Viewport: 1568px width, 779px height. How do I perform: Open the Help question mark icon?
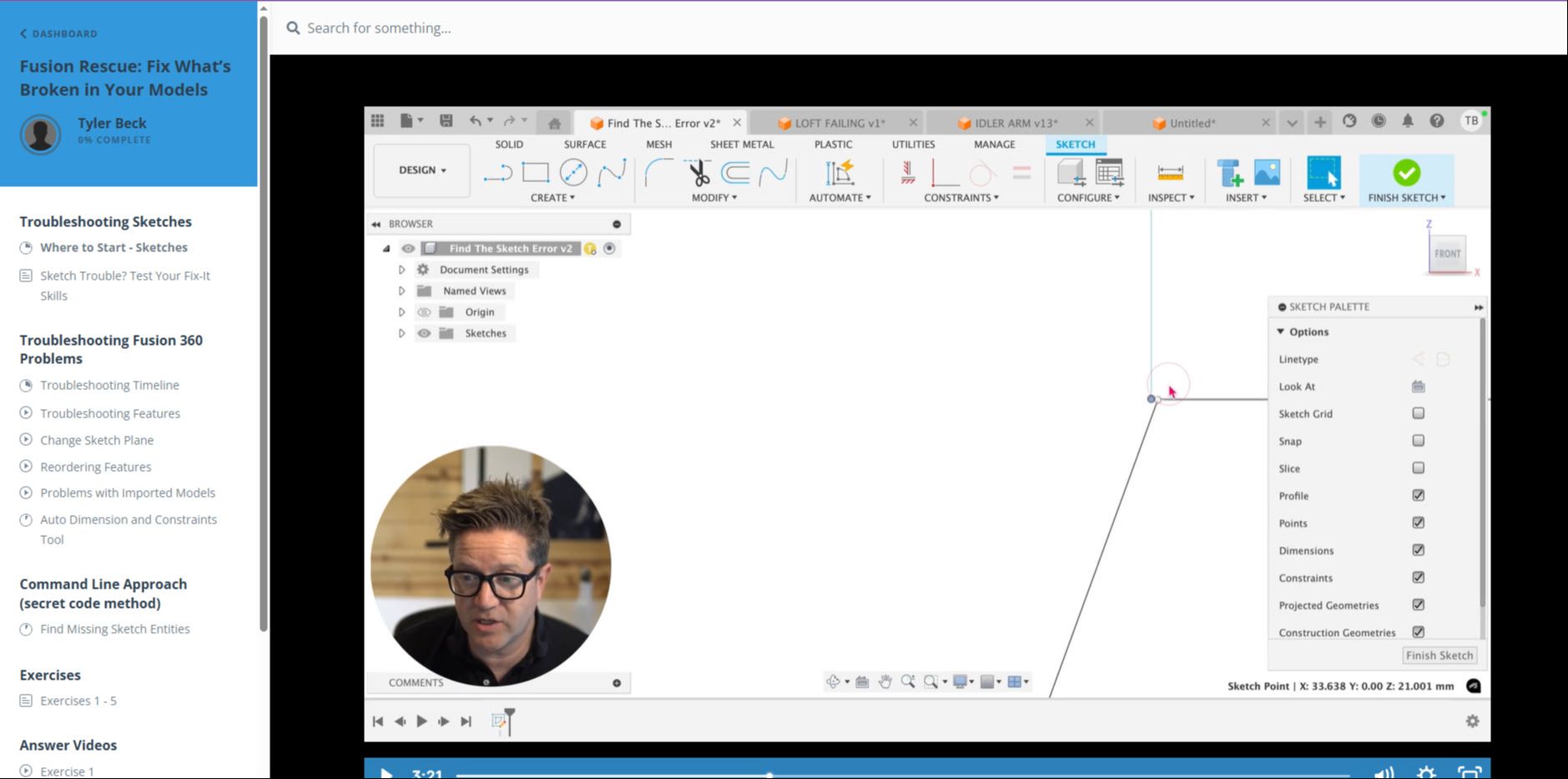tap(1436, 121)
